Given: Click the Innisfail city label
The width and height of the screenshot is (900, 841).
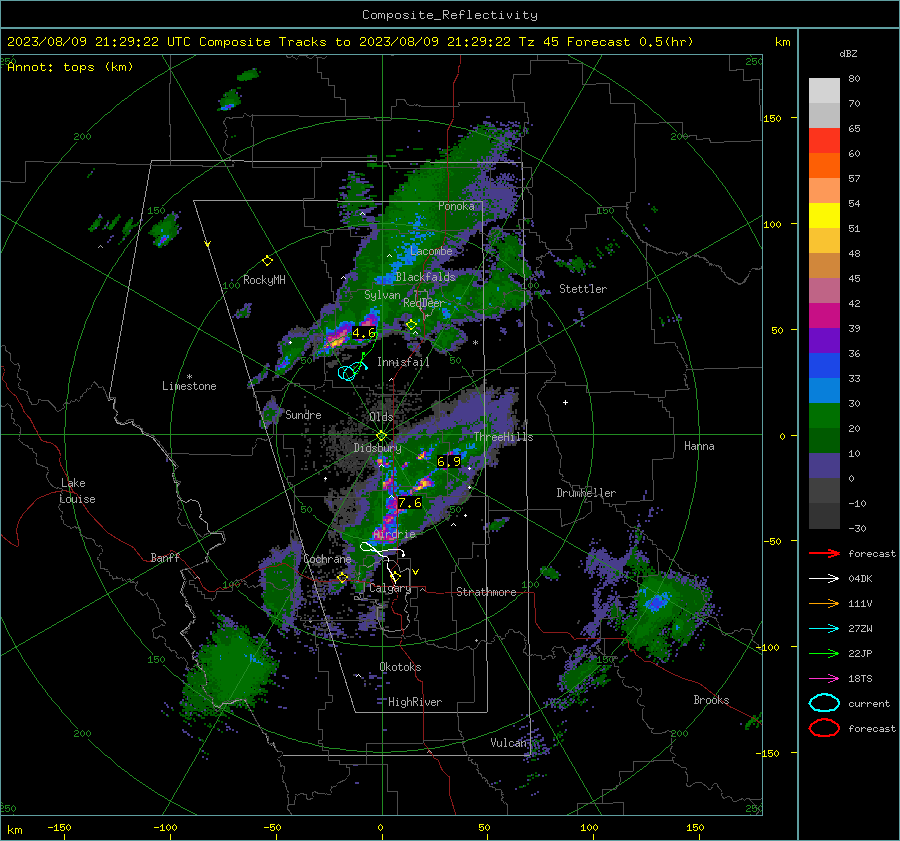Looking at the screenshot, I should point(403,362).
